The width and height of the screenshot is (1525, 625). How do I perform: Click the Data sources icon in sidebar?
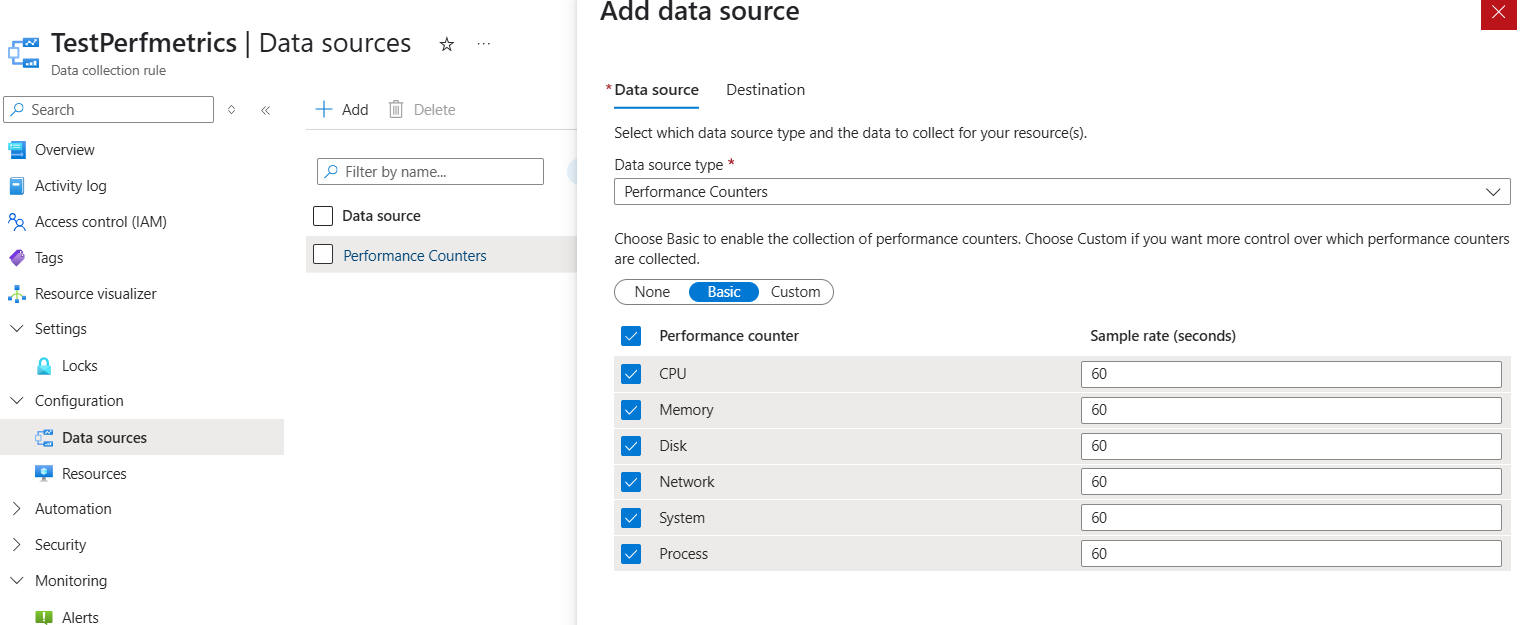(44, 438)
